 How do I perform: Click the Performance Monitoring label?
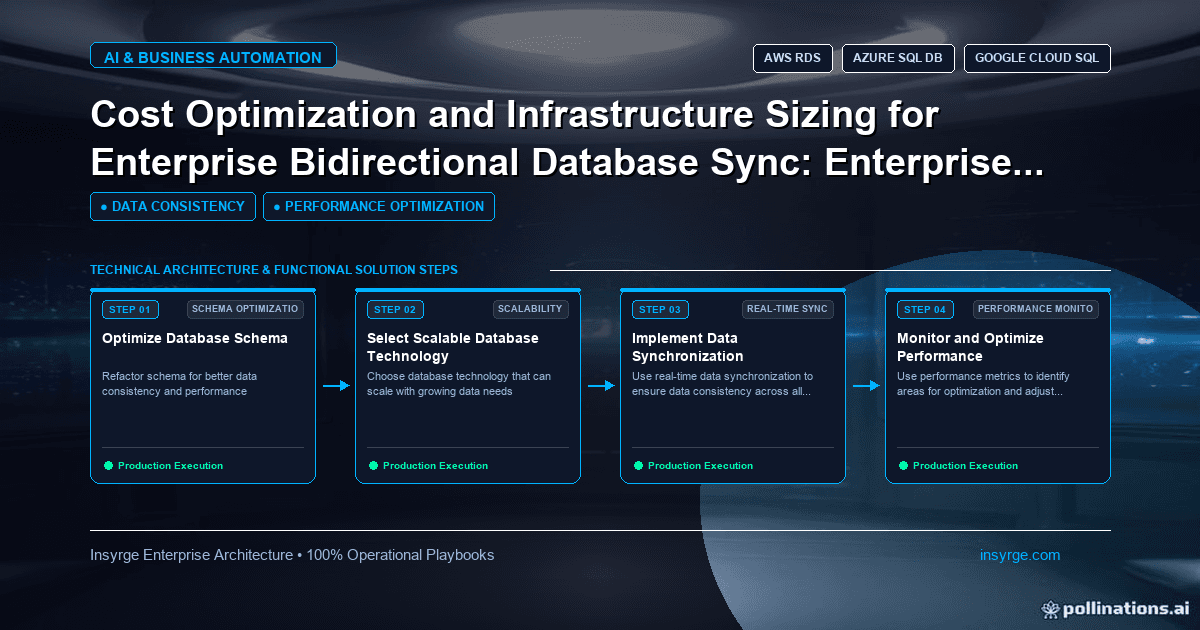(1034, 309)
